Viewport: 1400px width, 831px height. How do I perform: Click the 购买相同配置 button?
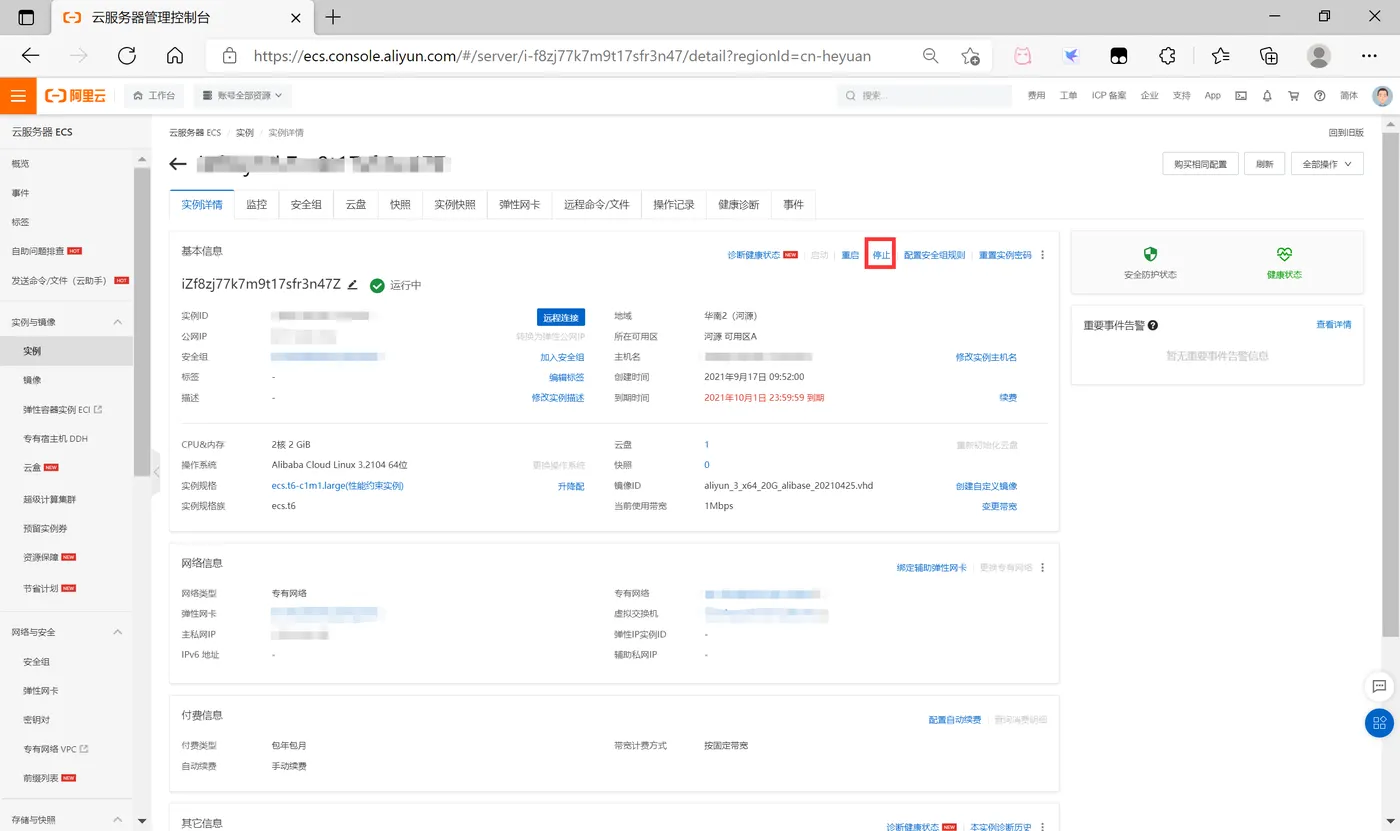tap(1201, 164)
